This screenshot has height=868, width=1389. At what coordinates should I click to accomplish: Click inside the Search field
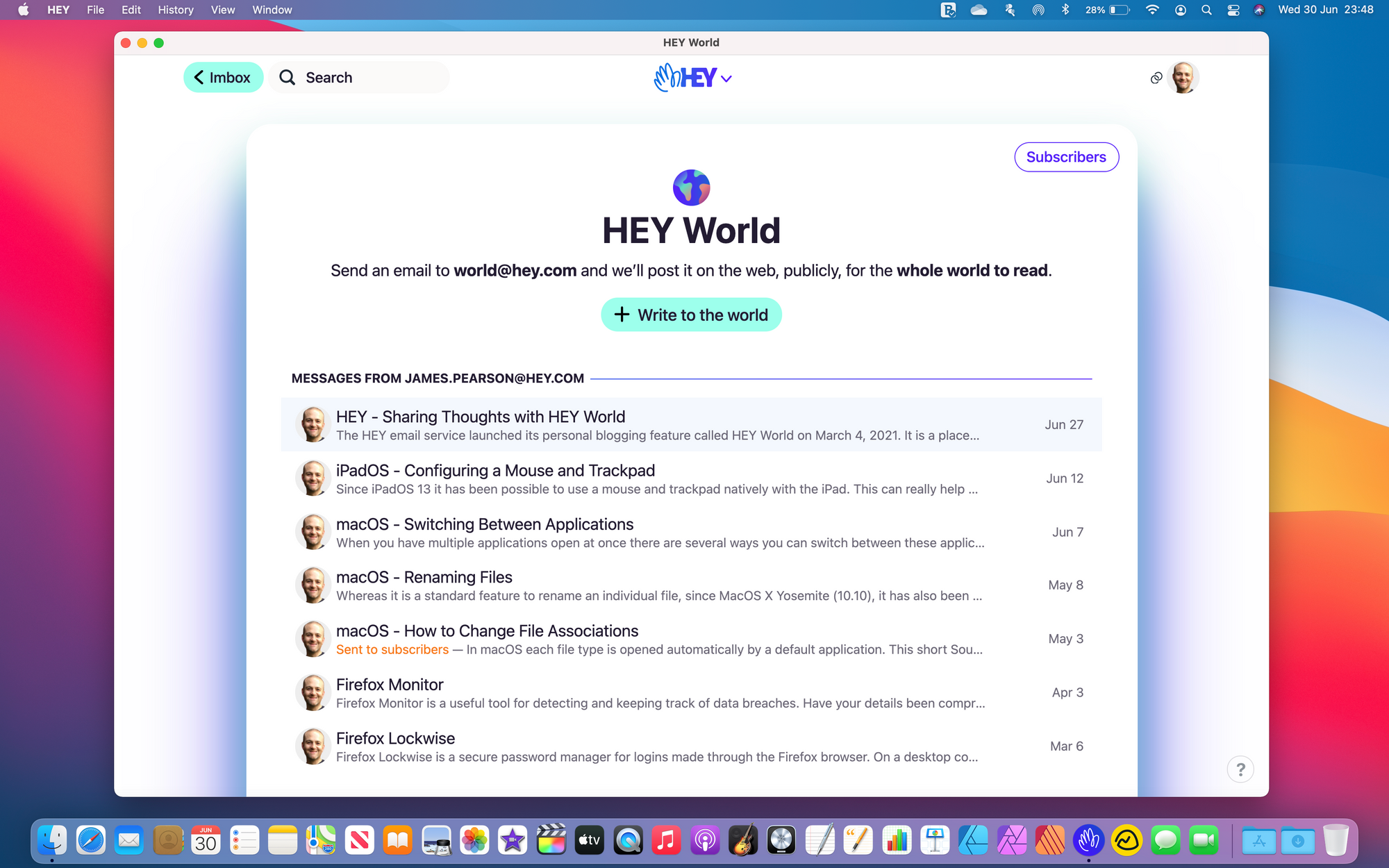361,77
